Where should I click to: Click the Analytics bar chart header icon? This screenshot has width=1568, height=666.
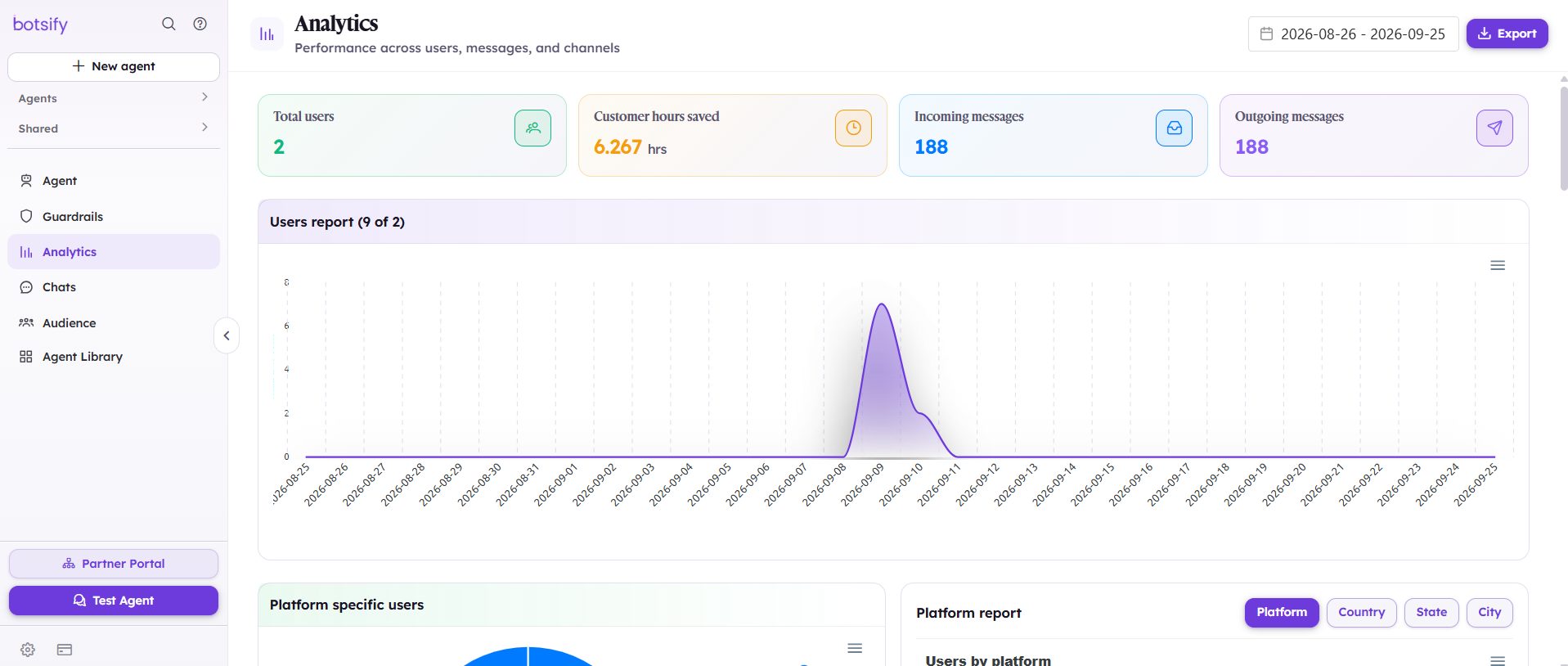coord(267,34)
